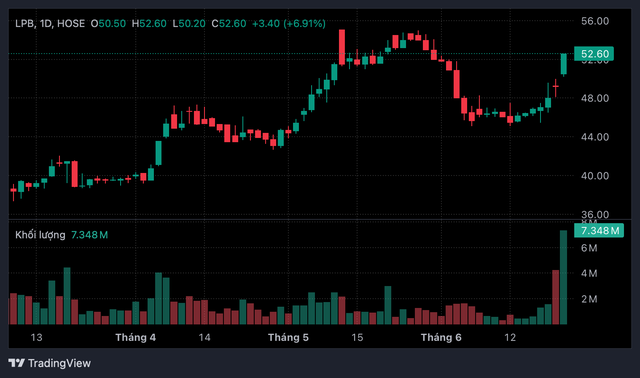The width and height of the screenshot is (640, 378).
Task: Click the 36.00 price axis label
Action: (x=595, y=214)
